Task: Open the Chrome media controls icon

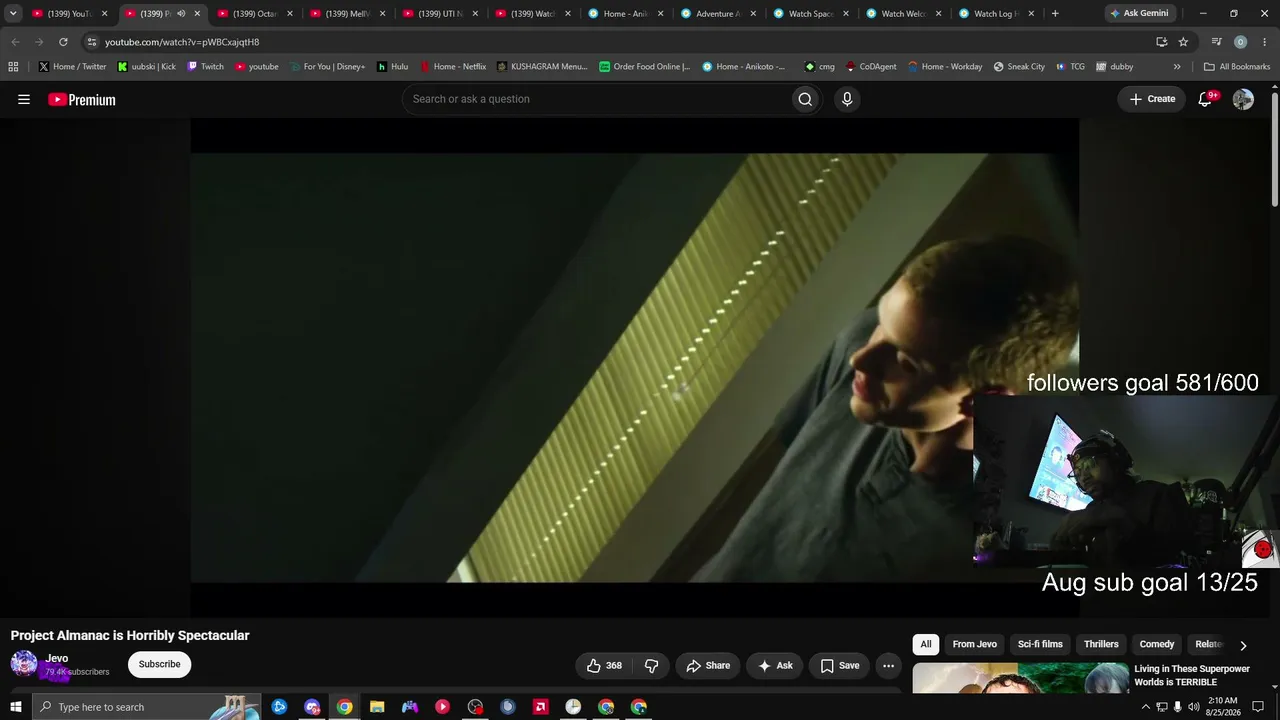Action: click(1216, 42)
